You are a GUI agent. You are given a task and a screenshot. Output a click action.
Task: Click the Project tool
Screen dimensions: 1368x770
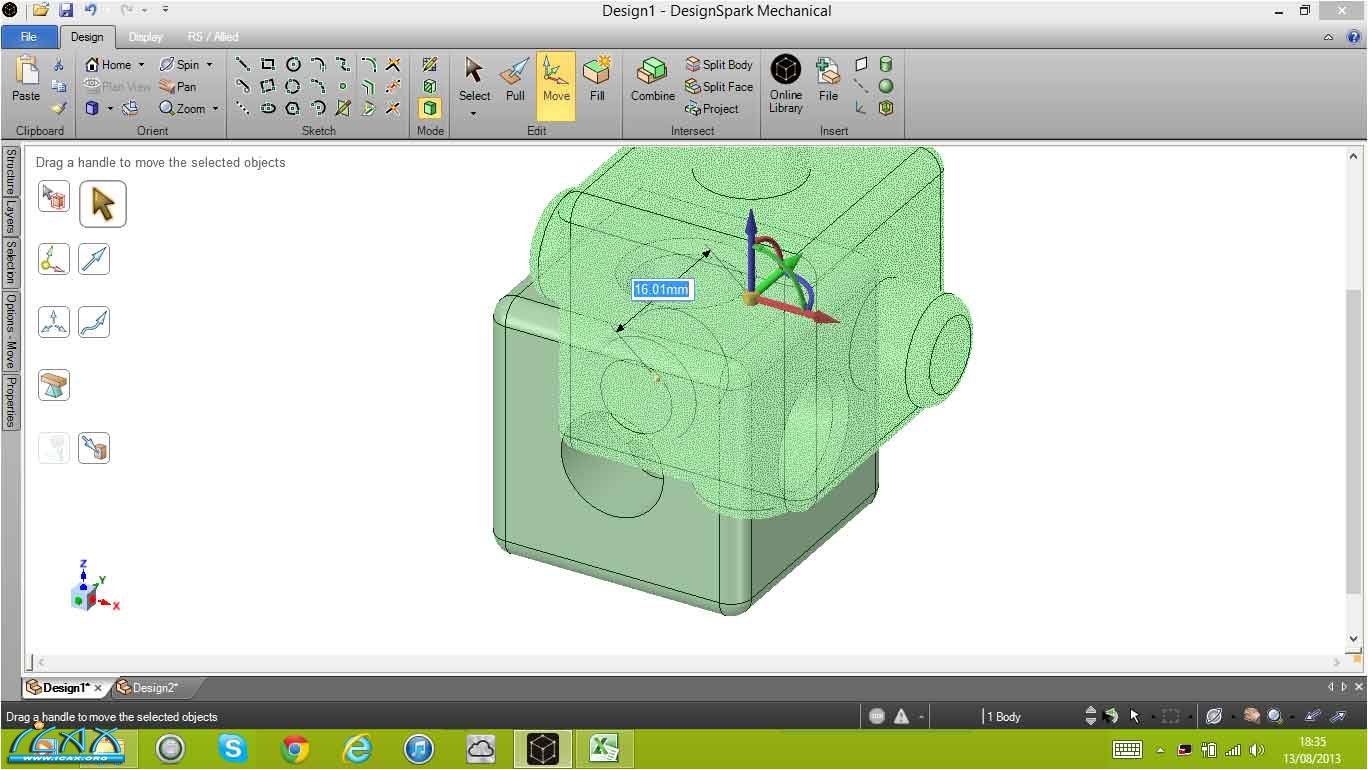[x=712, y=109]
